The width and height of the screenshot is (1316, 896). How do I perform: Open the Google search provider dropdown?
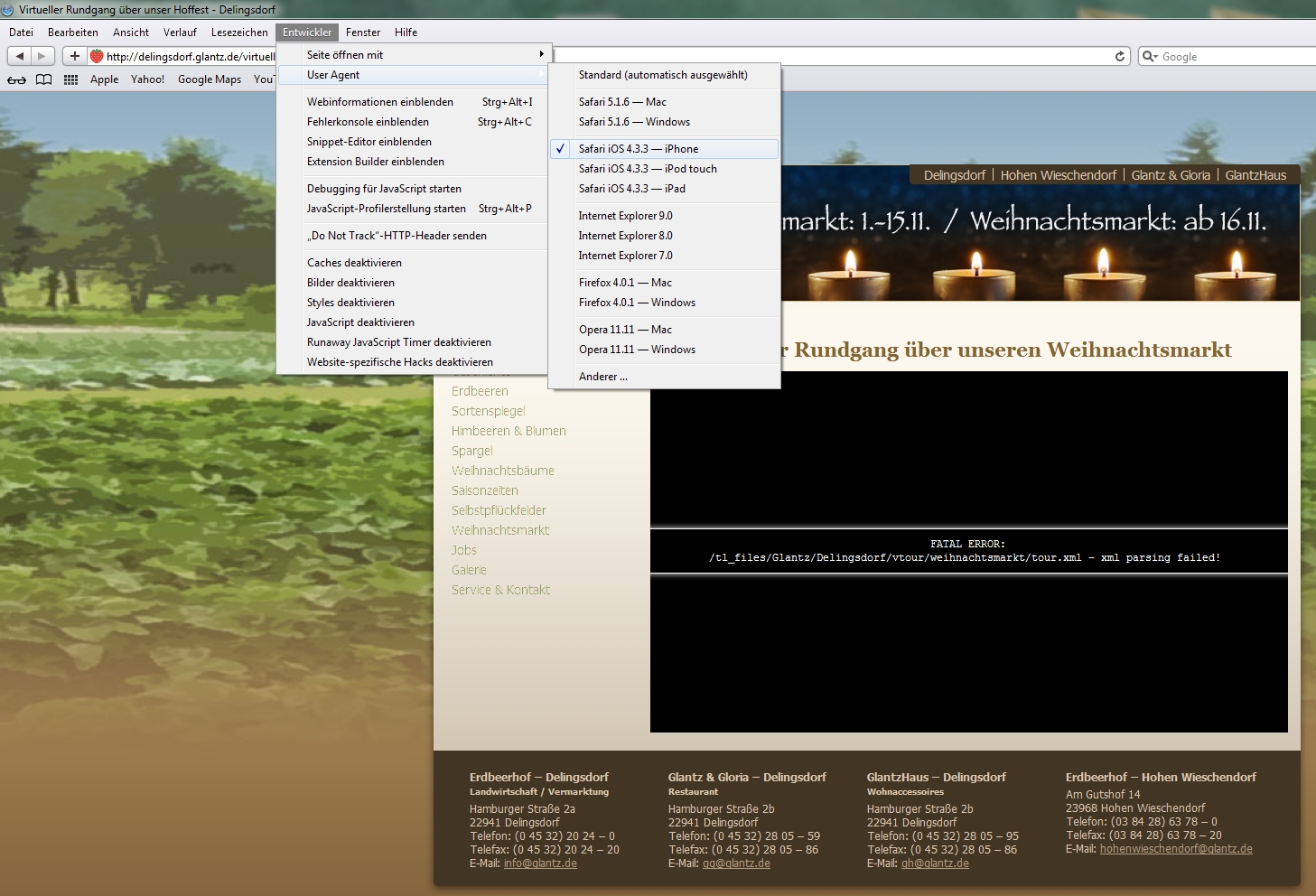1150,56
